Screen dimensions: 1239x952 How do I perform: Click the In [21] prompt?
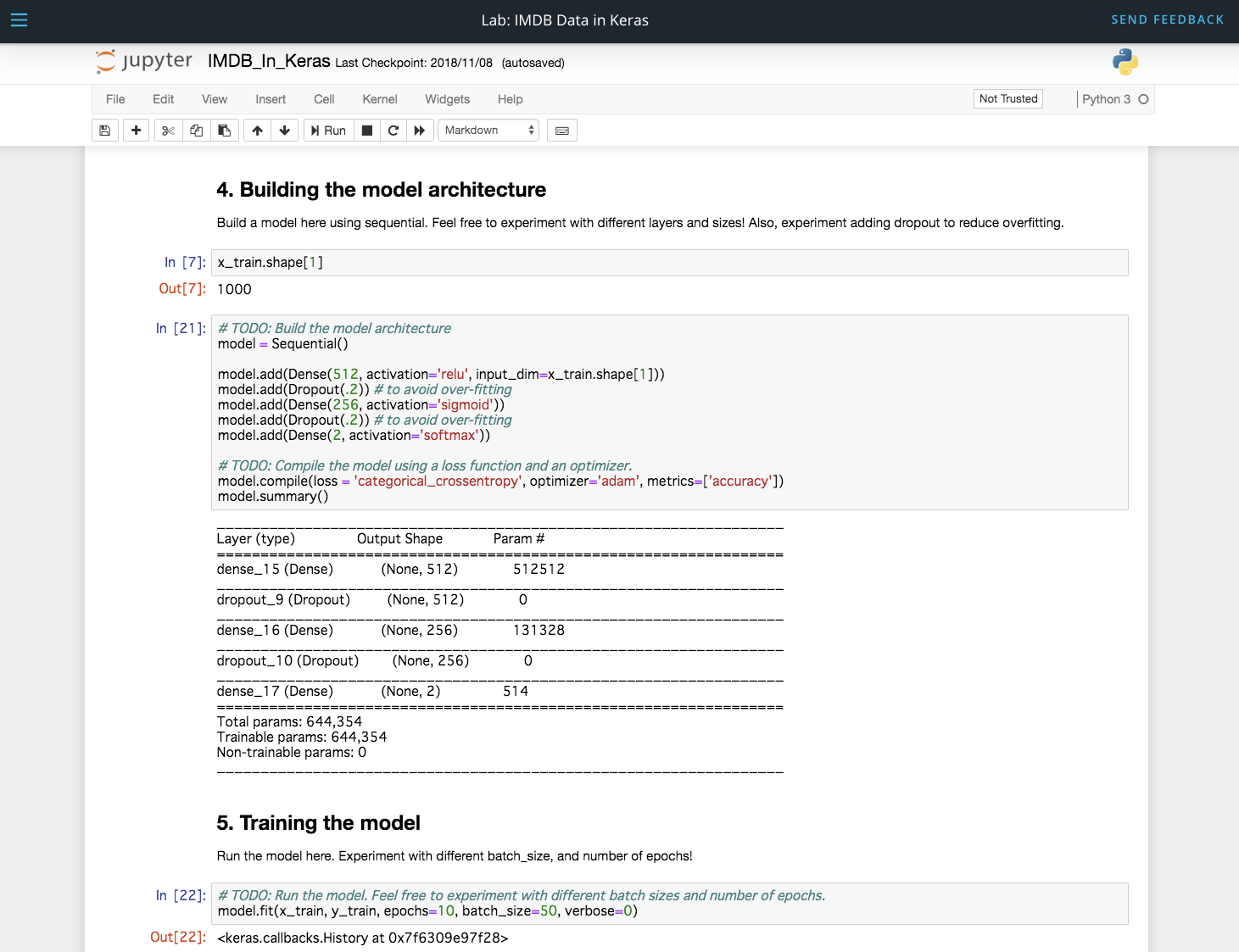tap(181, 328)
